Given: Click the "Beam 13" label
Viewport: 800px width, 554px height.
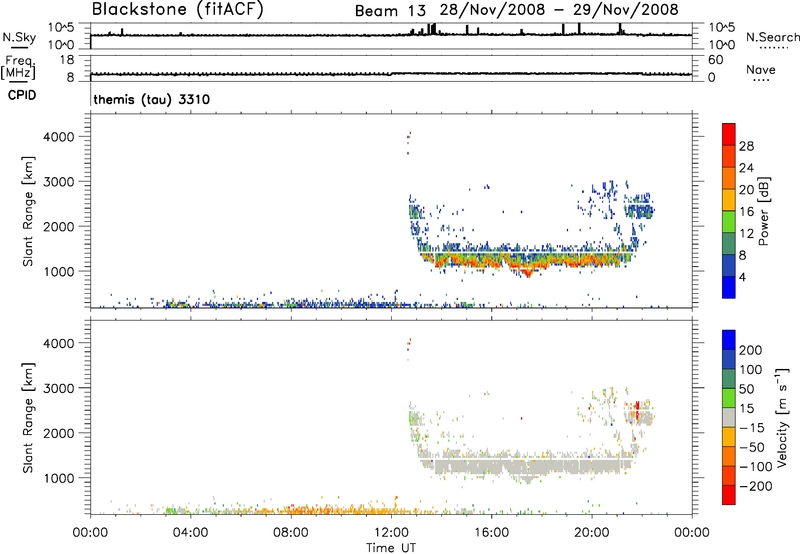Looking at the screenshot, I should [390, 10].
